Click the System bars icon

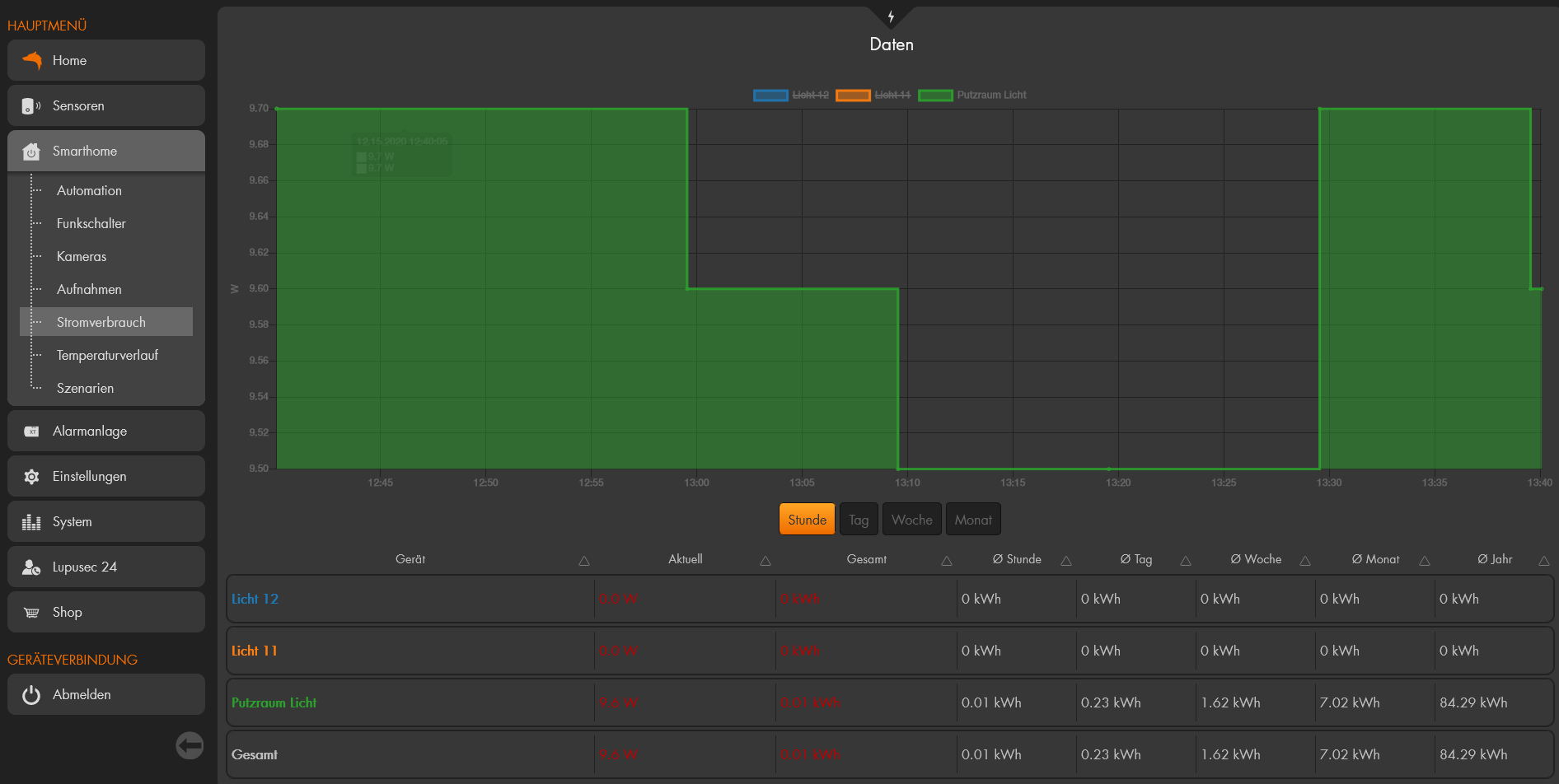pyautogui.click(x=31, y=522)
